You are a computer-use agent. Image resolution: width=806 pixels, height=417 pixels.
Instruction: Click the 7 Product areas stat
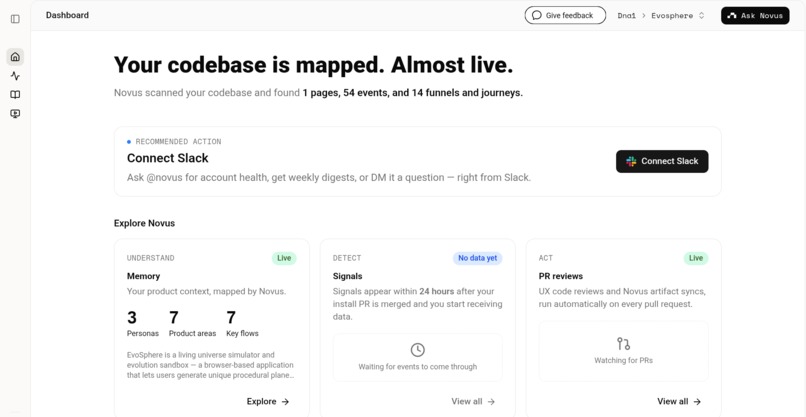click(192, 324)
